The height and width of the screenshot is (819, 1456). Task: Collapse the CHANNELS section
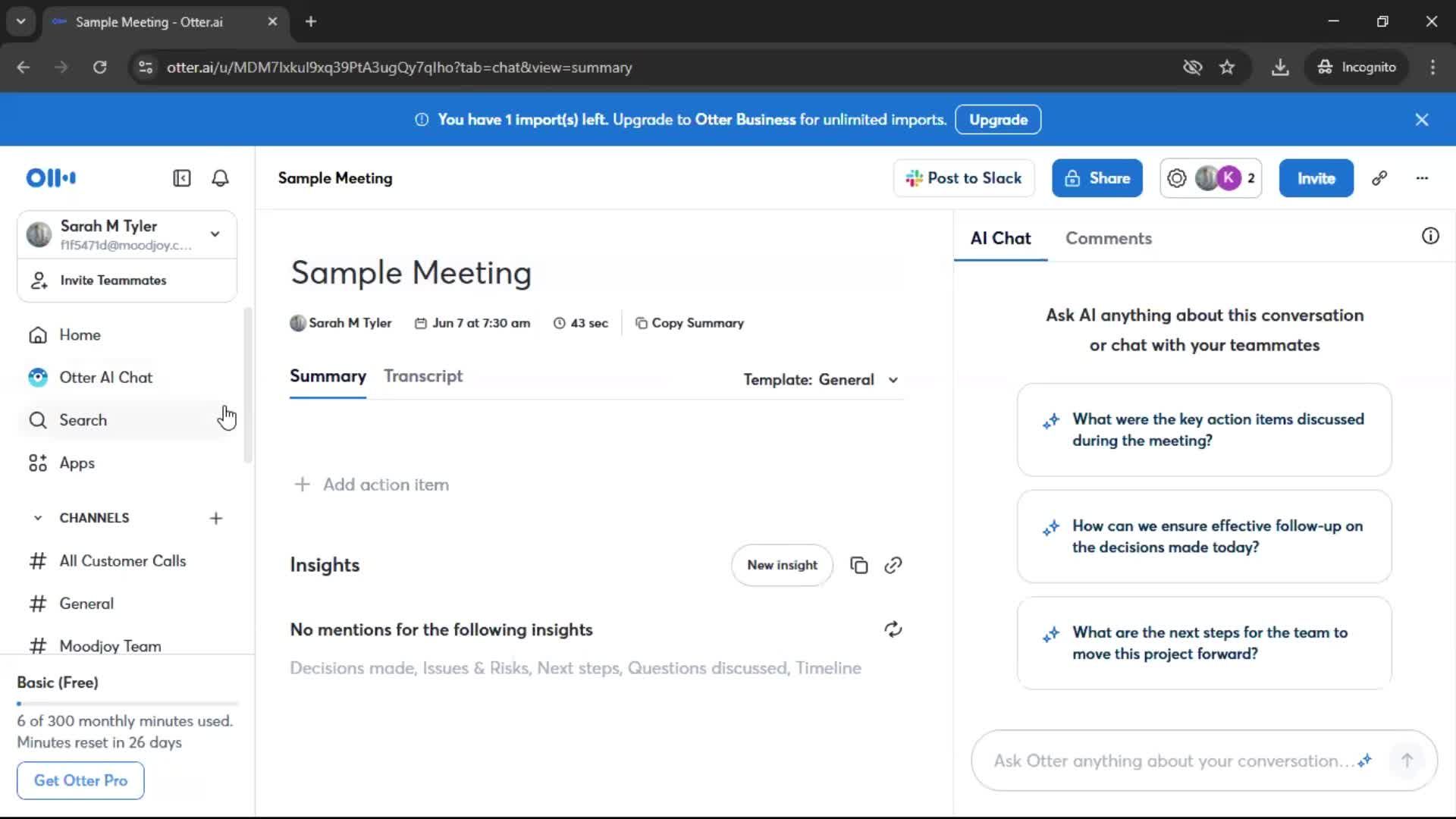[x=38, y=518]
